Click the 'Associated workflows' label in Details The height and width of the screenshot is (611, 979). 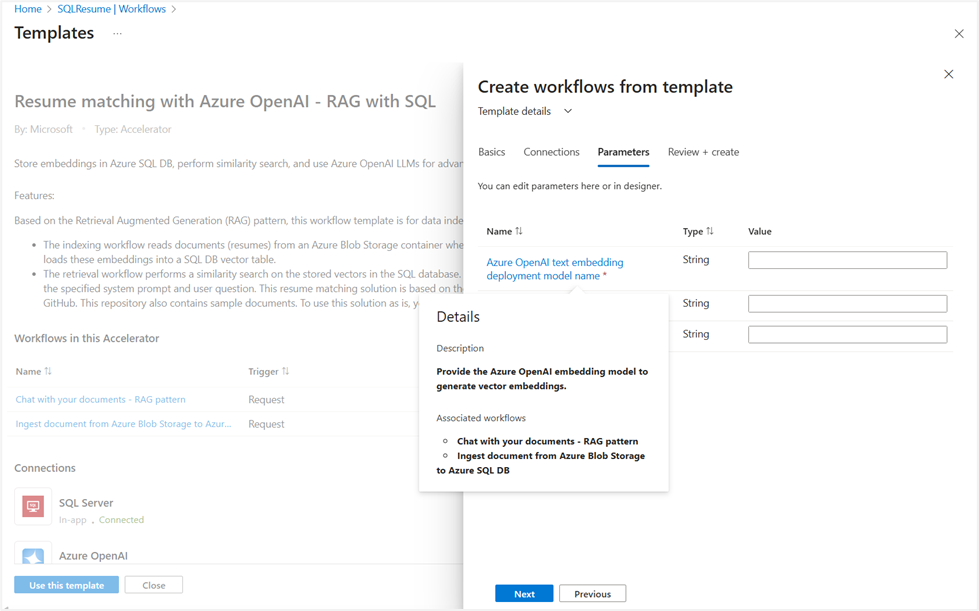pos(481,418)
